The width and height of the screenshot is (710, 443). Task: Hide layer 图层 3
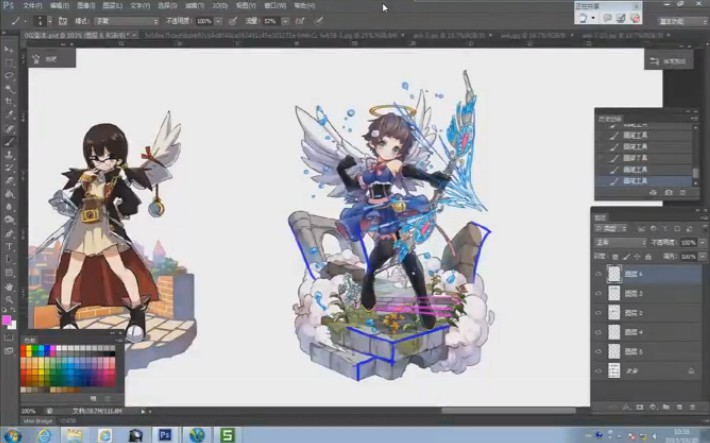click(x=599, y=294)
